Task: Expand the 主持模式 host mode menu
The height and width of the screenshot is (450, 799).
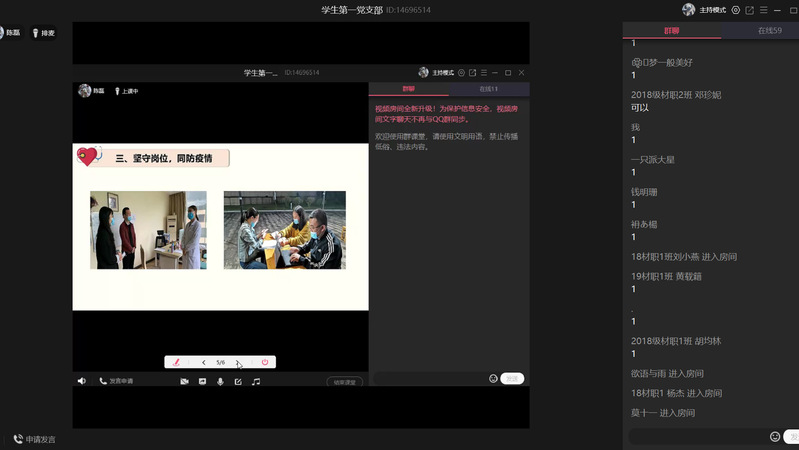Action: 712,10
